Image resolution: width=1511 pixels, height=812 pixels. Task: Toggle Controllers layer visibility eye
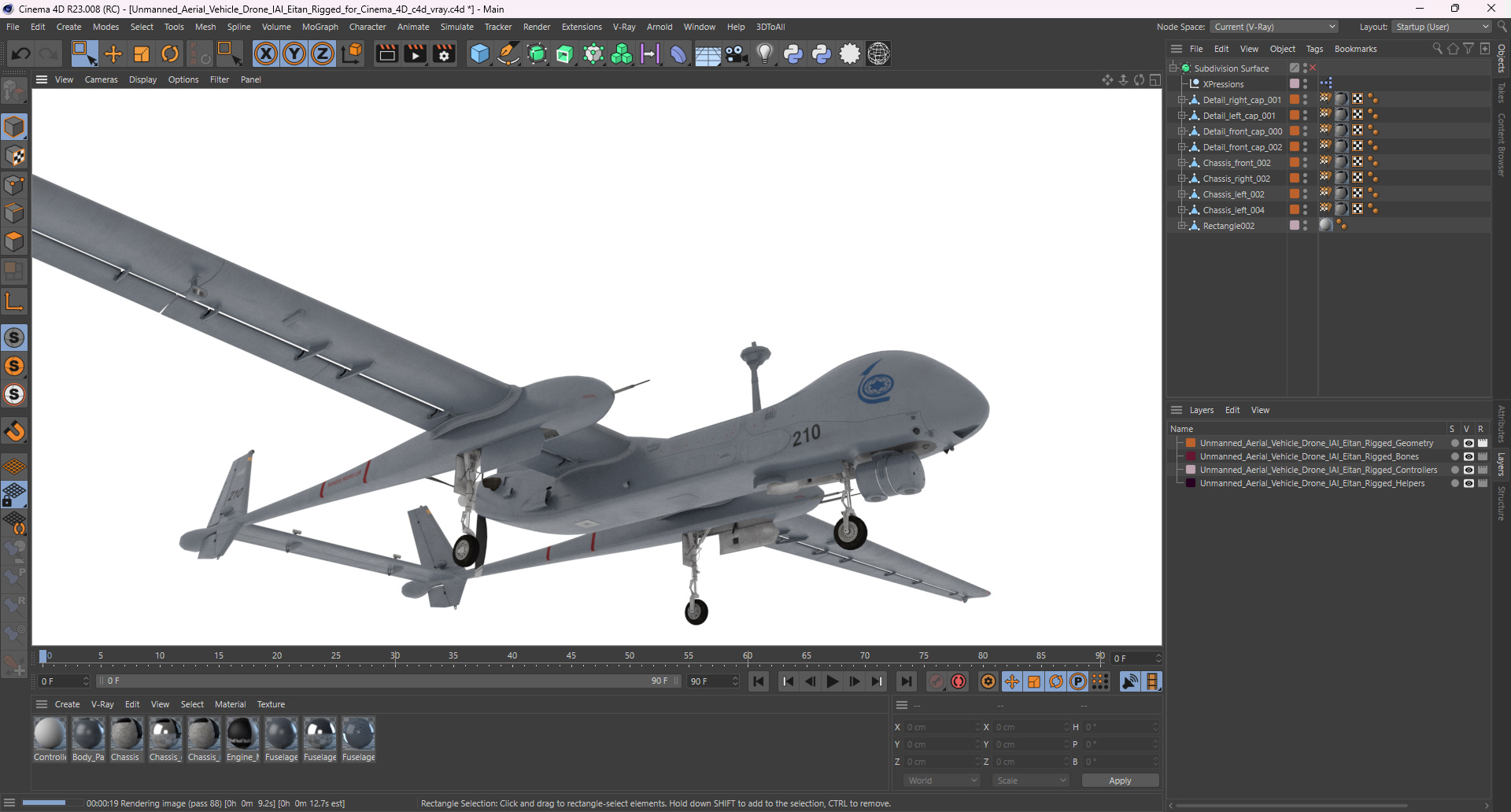tap(1469, 470)
